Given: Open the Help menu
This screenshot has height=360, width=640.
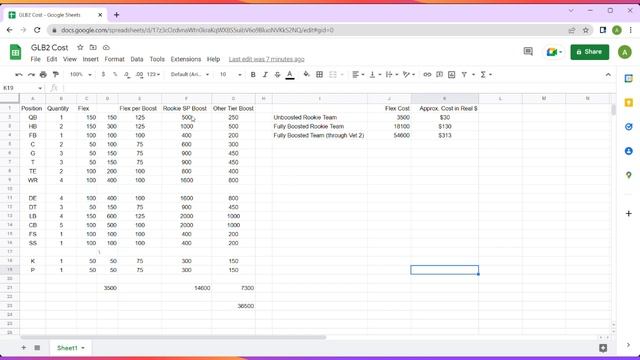Looking at the screenshot, I should [x=213, y=59].
